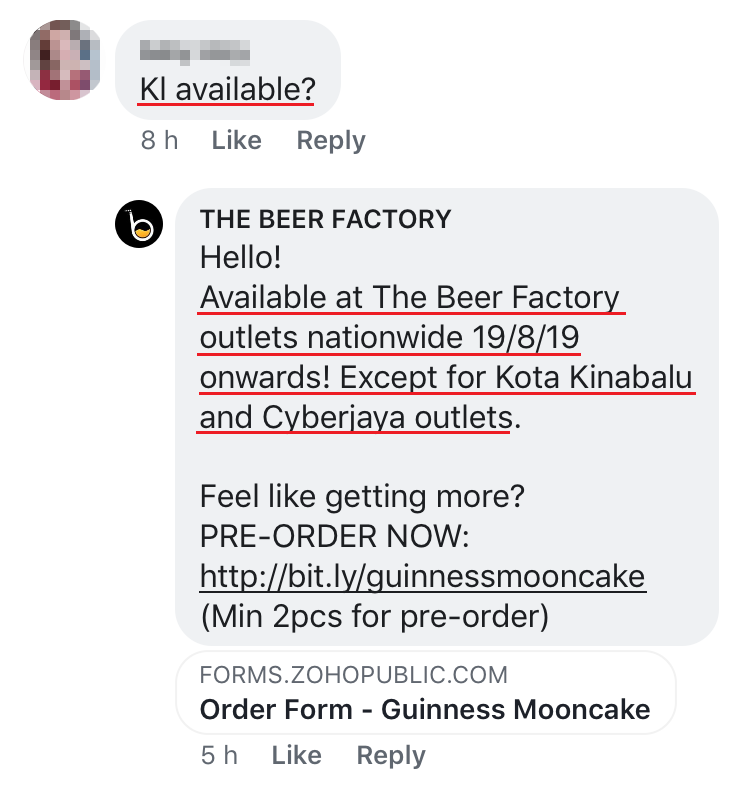
Task: Click the '(Min 2pcs for pre-order)' note
Action: [374, 616]
